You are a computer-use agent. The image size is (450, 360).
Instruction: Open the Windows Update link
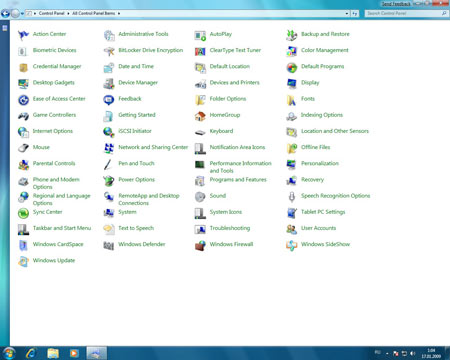[x=54, y=260]
